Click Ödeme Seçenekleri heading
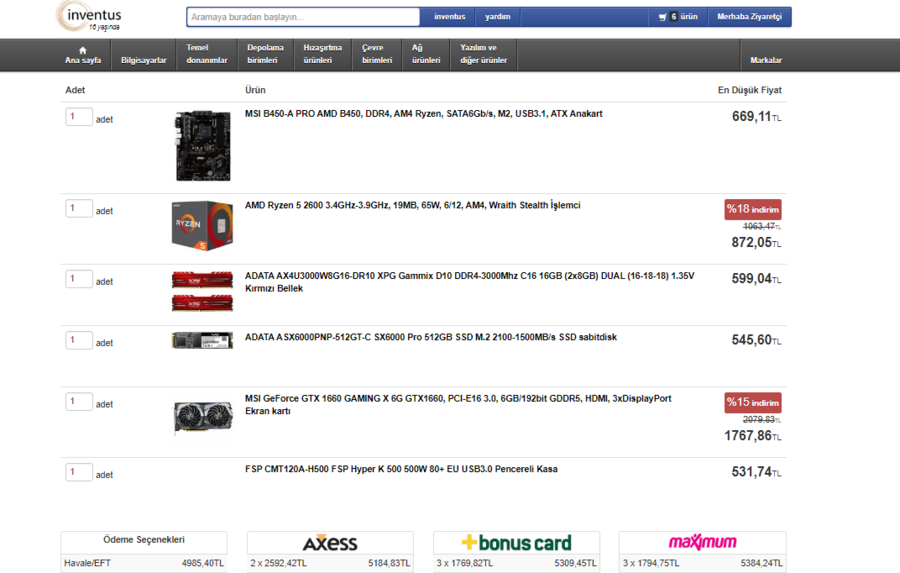Image resolution: width=900 pixels, height=573 pixels. pyautogui.click(x=144, y=540)
